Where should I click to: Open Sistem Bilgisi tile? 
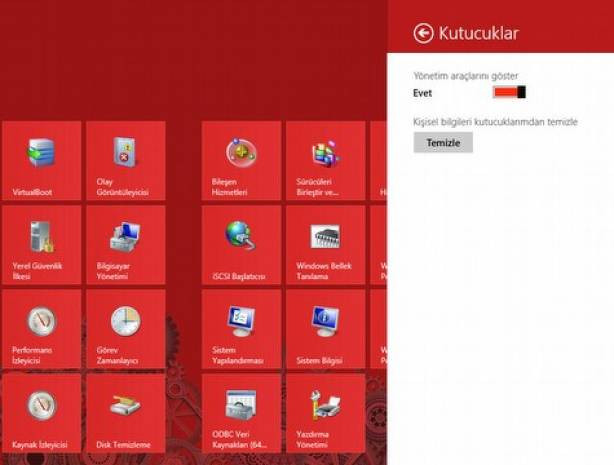pos(325,329)
